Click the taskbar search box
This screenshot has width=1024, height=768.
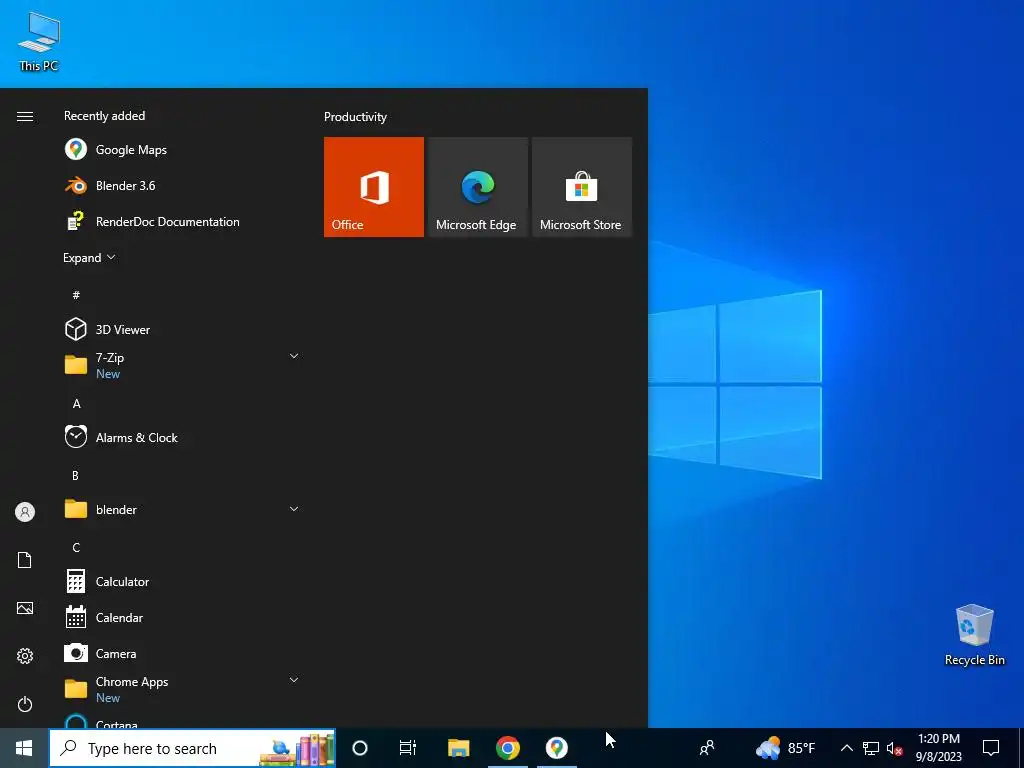coord(193,748)
